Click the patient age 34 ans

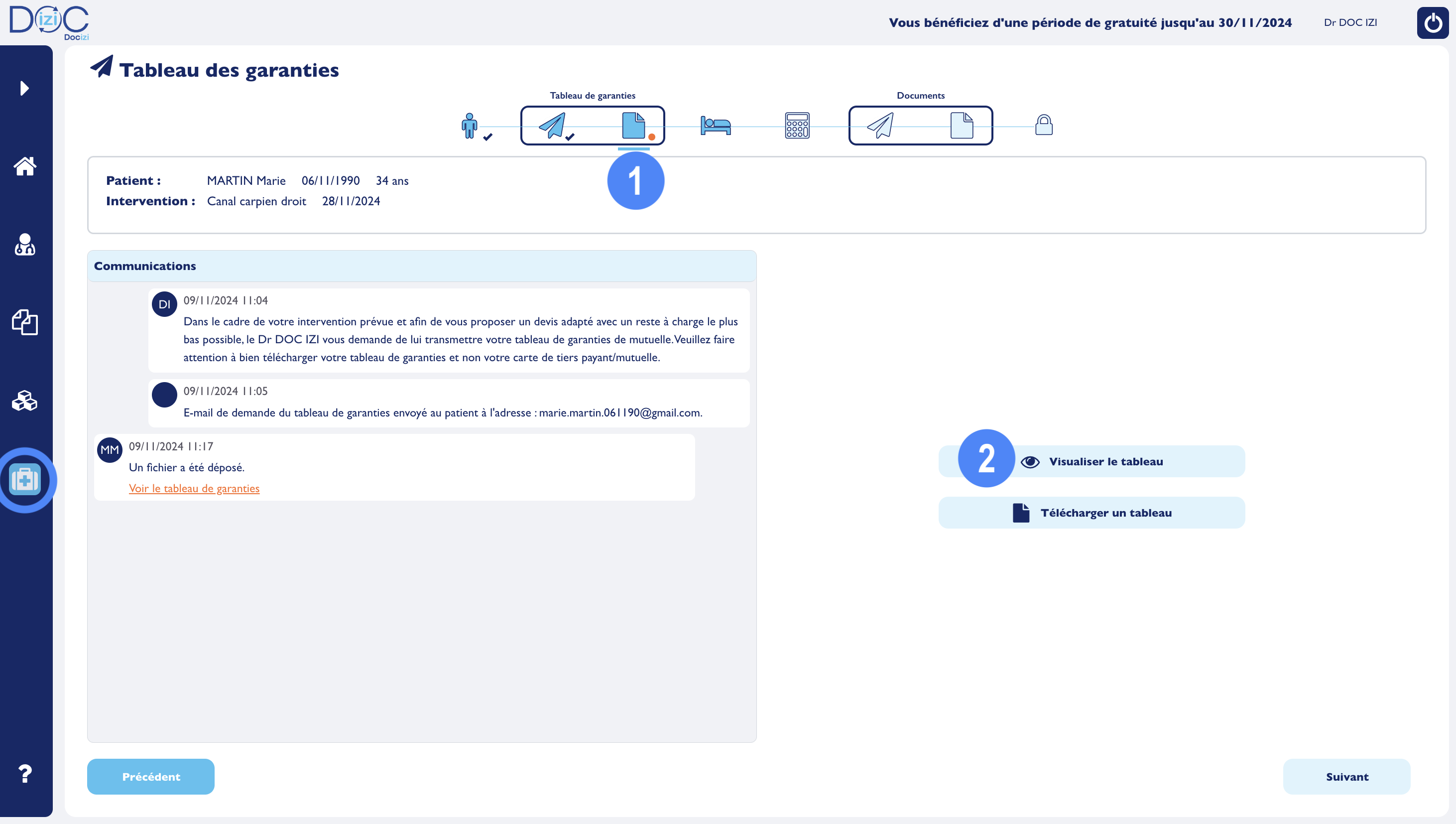coord(392,180)
